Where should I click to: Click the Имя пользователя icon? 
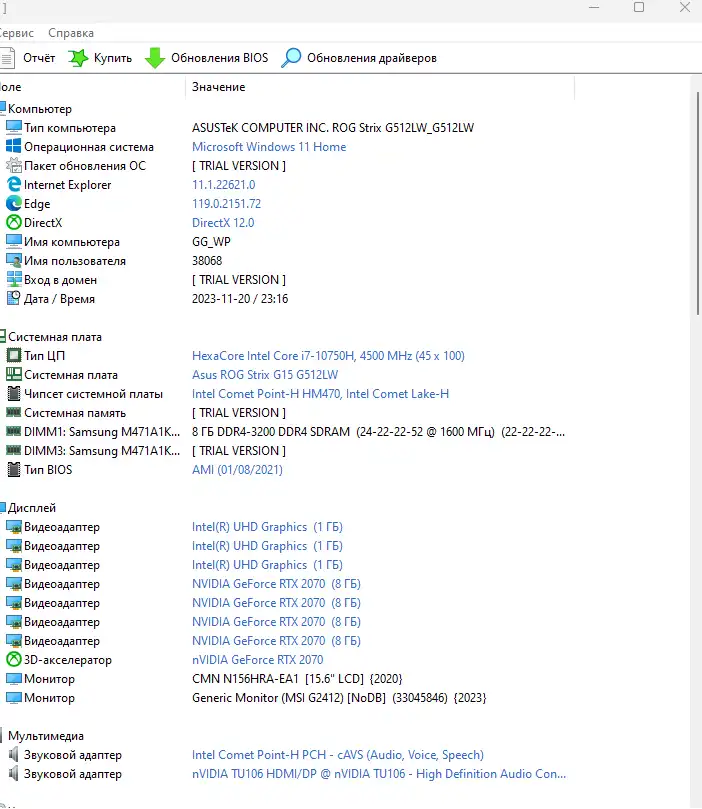(13, 261)
